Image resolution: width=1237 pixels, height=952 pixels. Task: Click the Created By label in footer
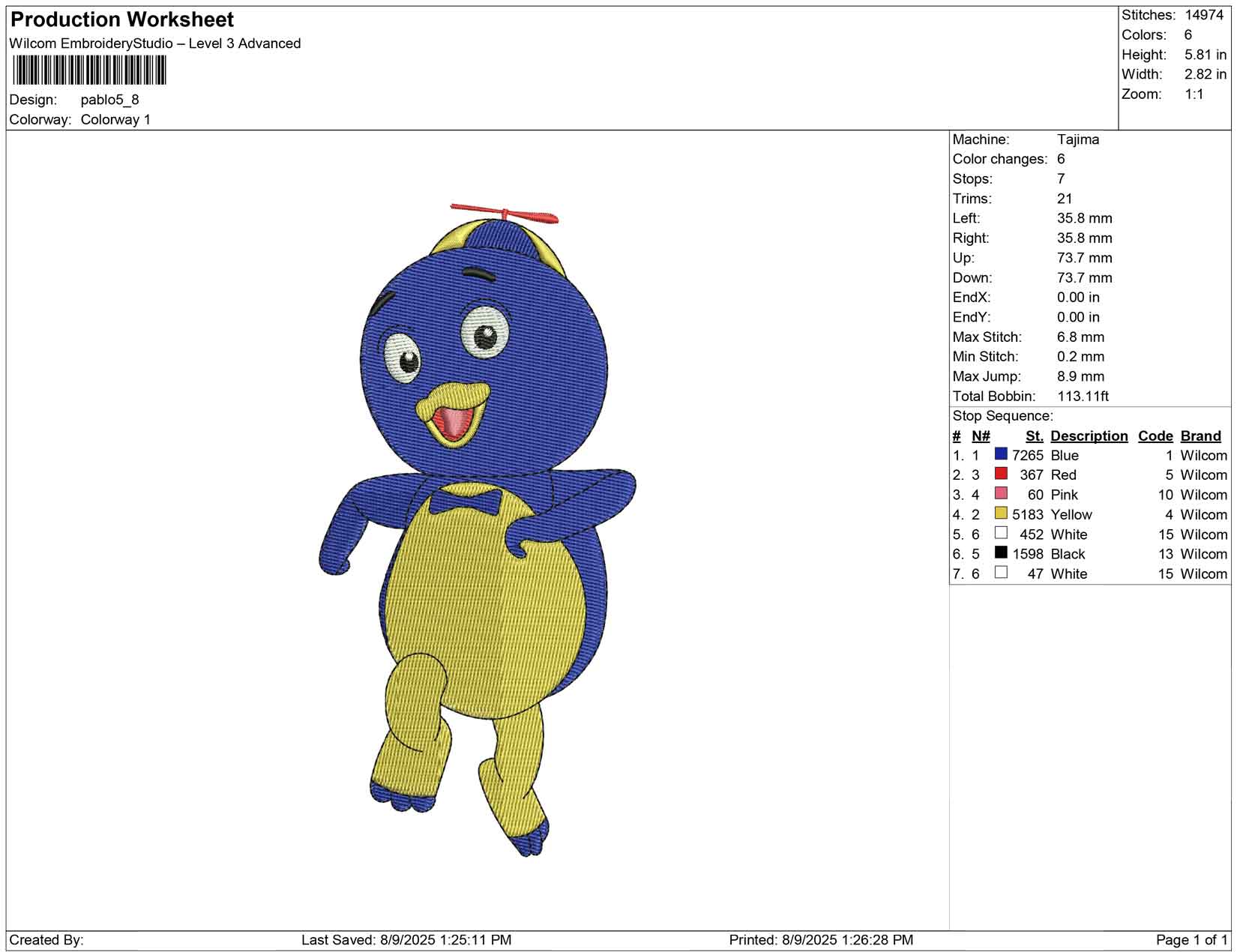point(46,940)
